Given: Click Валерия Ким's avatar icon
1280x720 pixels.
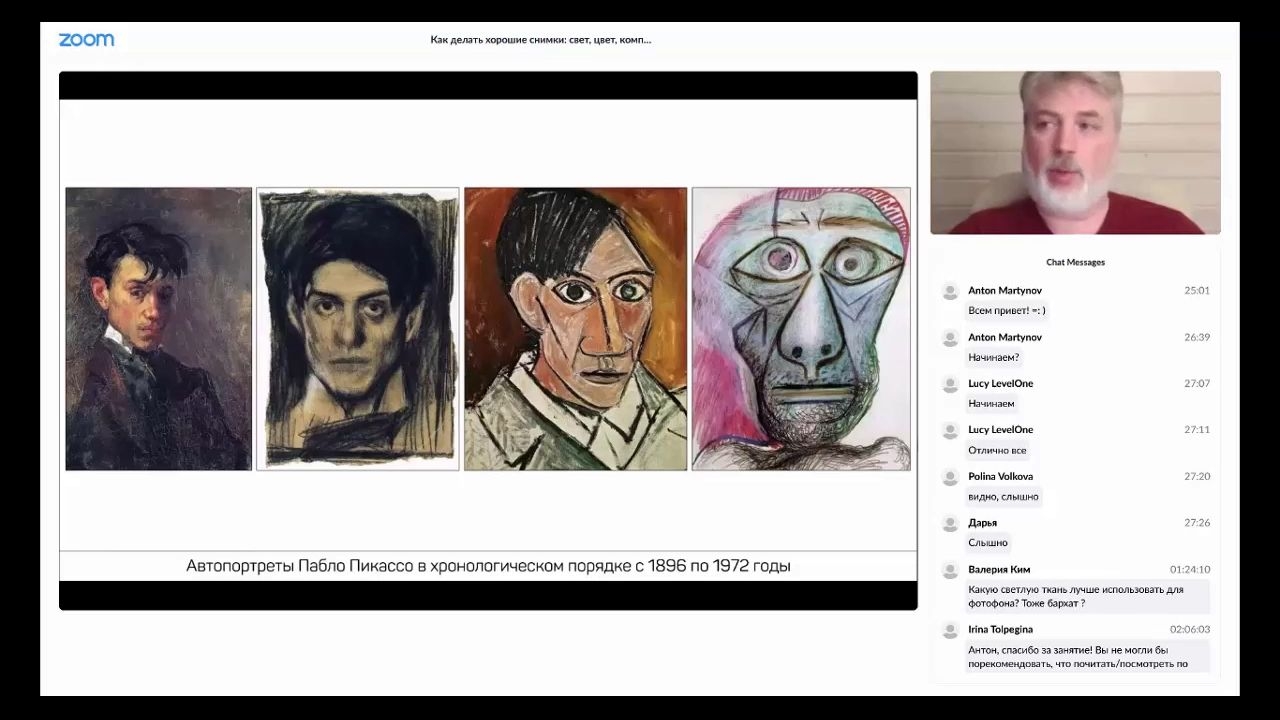Looking at the screenshot, I should point(950,570).
